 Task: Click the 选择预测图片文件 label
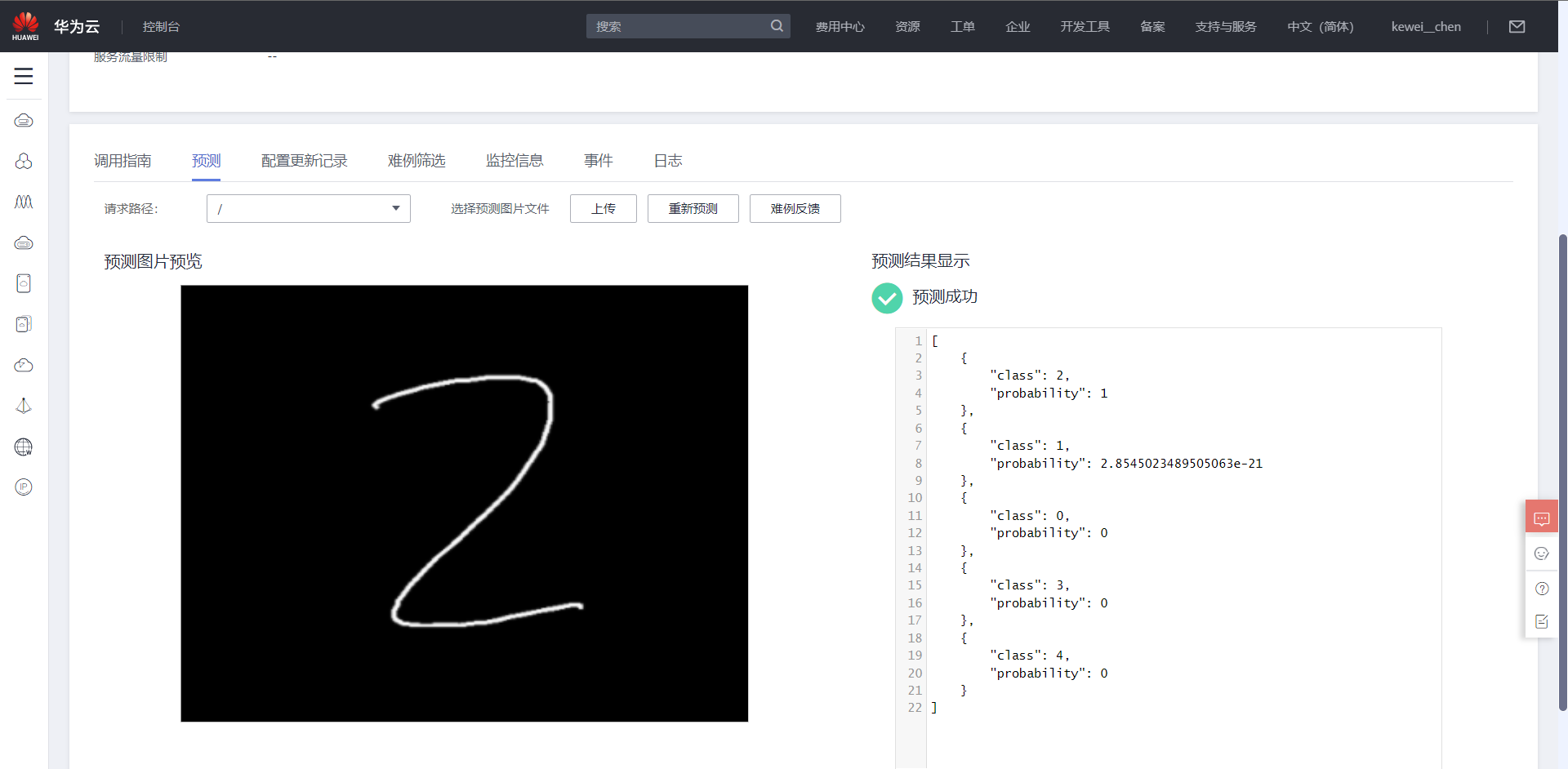[x=500, y=209]
